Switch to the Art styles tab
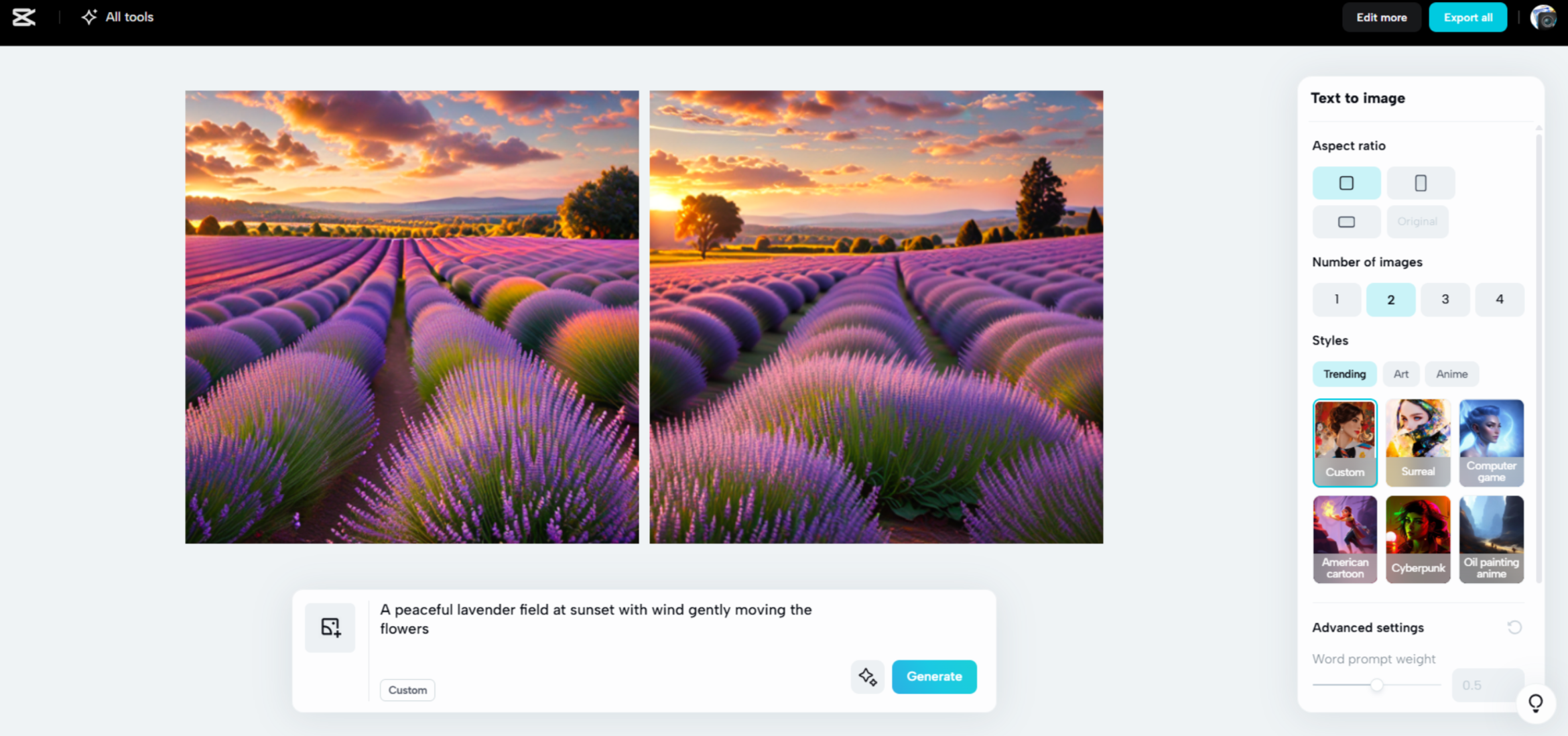Screen dimensions: 1568x736 [x=1401, y=374]
